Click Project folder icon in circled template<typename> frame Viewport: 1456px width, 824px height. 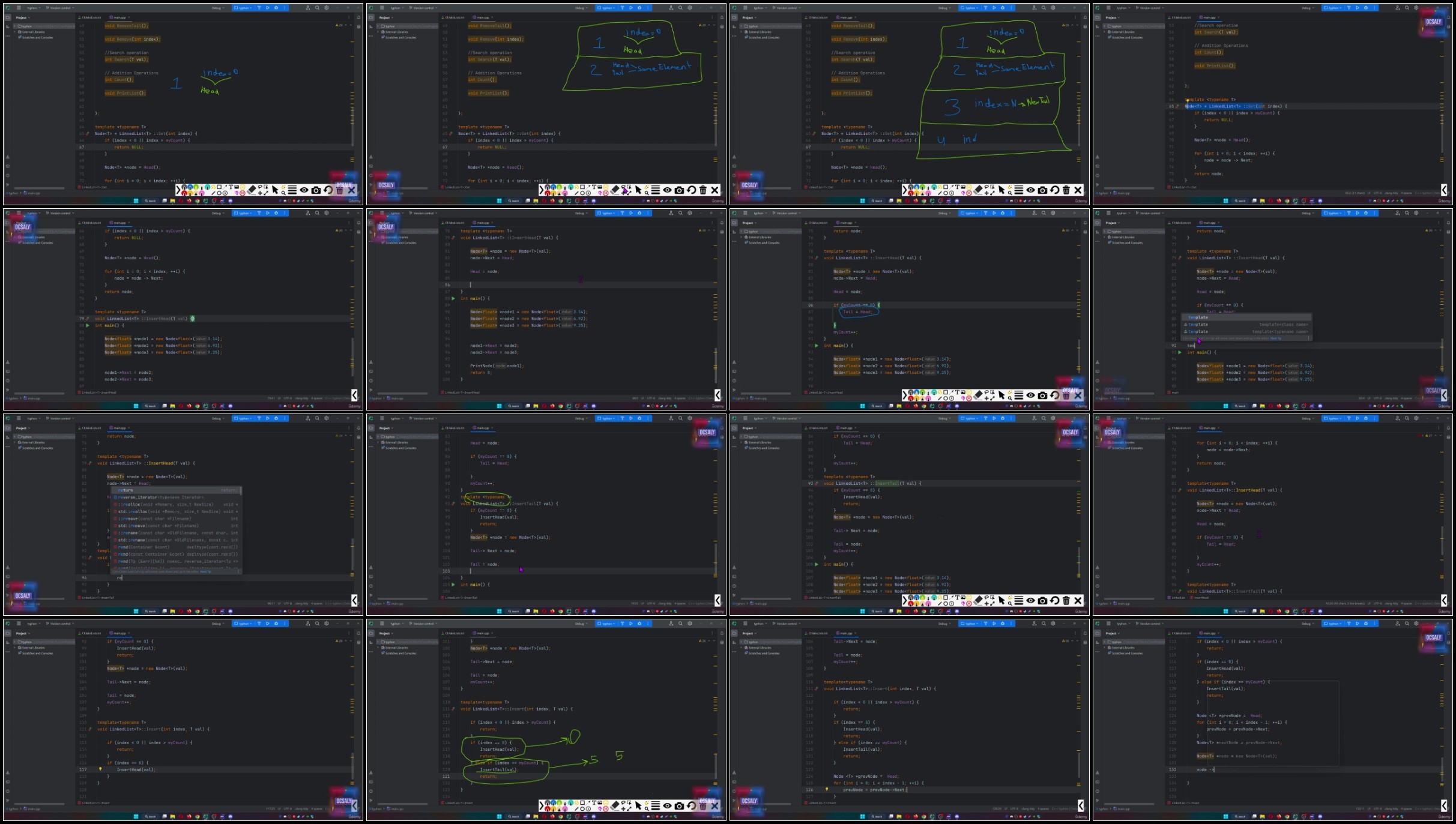(370, 428)
